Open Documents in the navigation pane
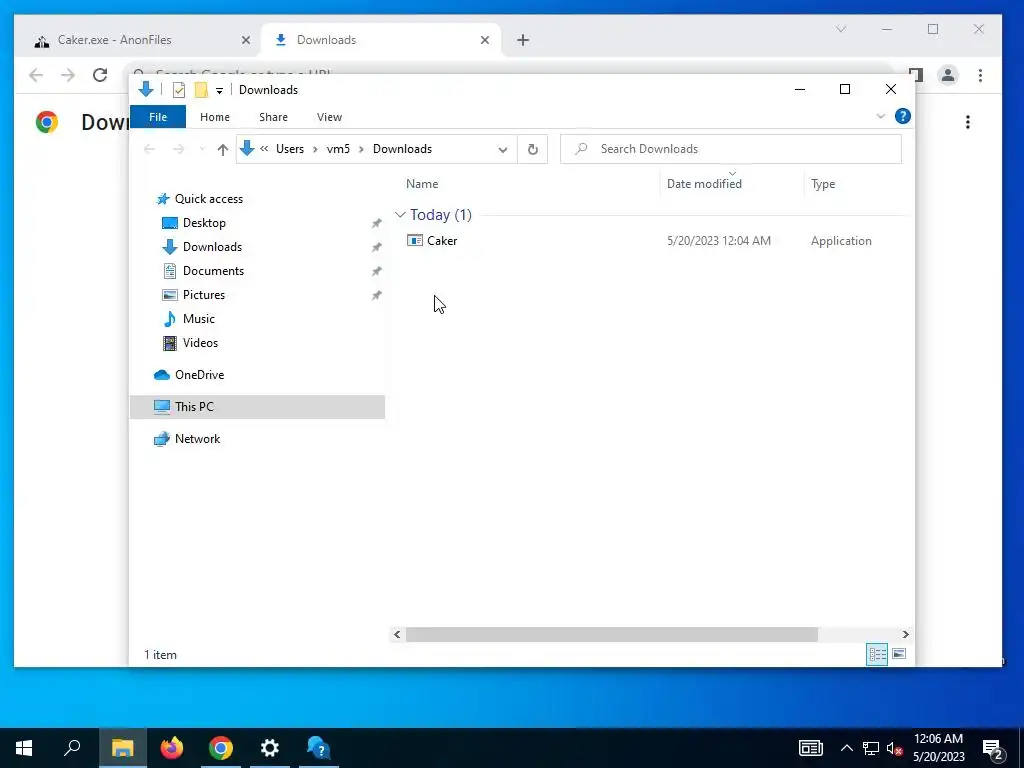The image size is (1024, 768). 213,271
